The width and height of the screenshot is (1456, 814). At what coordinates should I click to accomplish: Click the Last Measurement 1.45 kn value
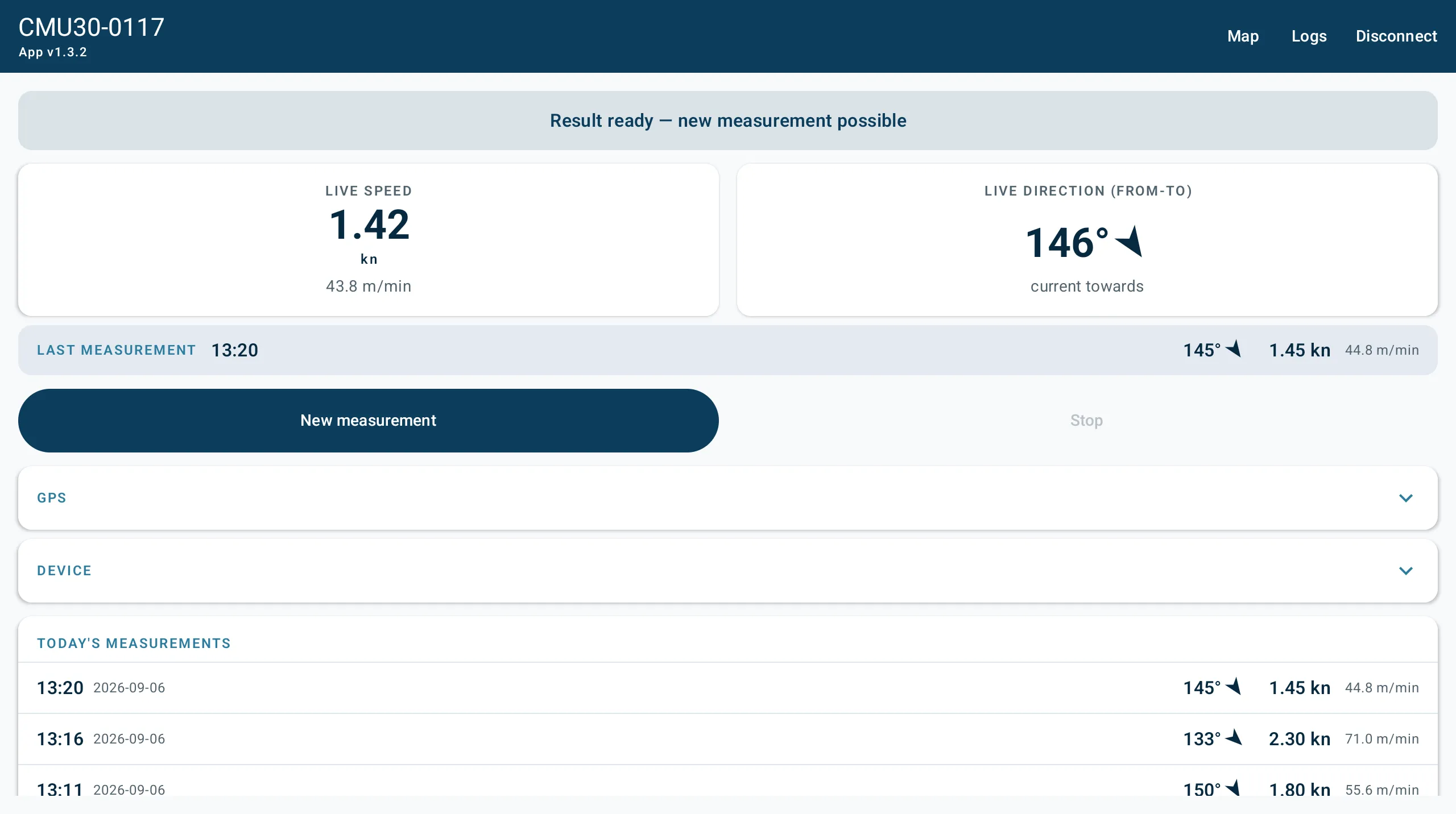pyautogui.click(x=1300, y=350)
